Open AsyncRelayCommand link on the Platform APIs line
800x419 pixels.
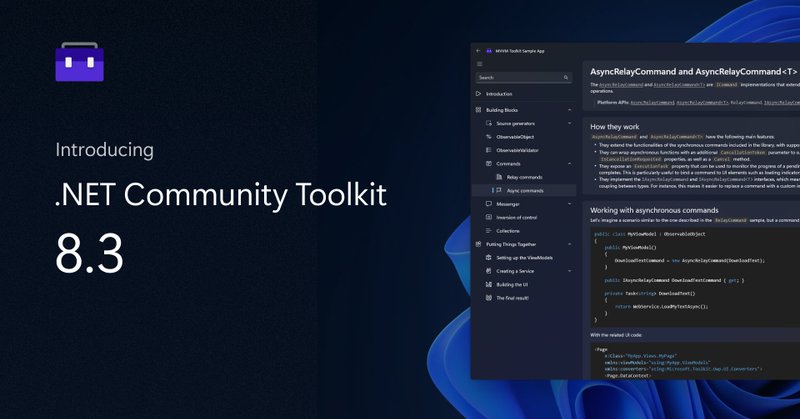click(x=653, y=103)
